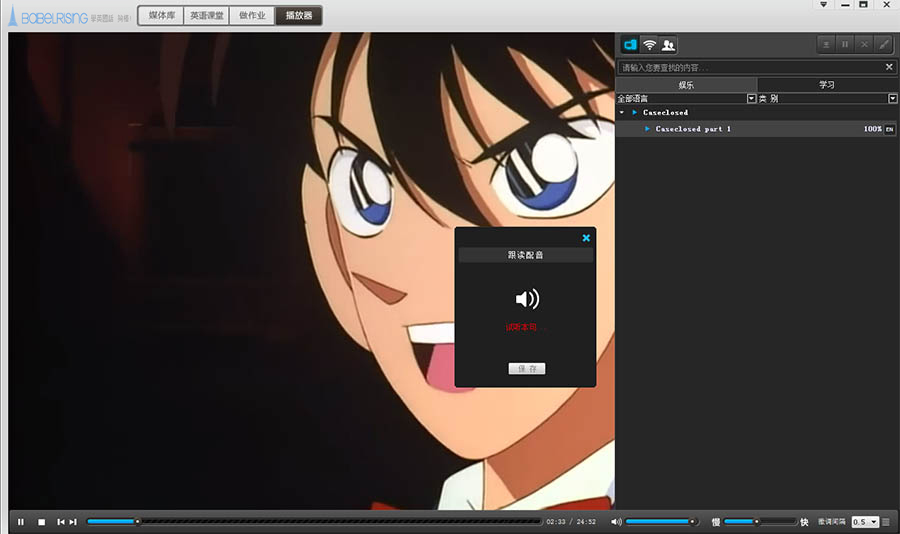Clear the search field with X
The image size is (900, 534).
coord(889,67)
